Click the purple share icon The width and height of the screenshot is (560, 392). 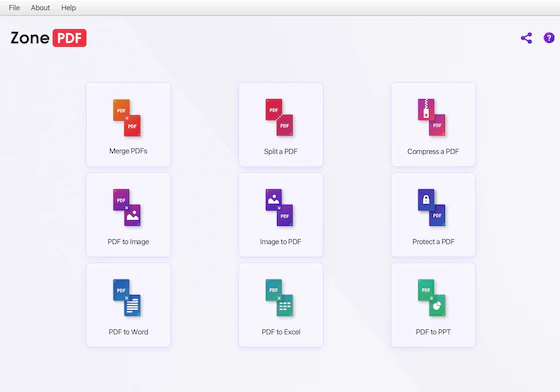(526, 38)
